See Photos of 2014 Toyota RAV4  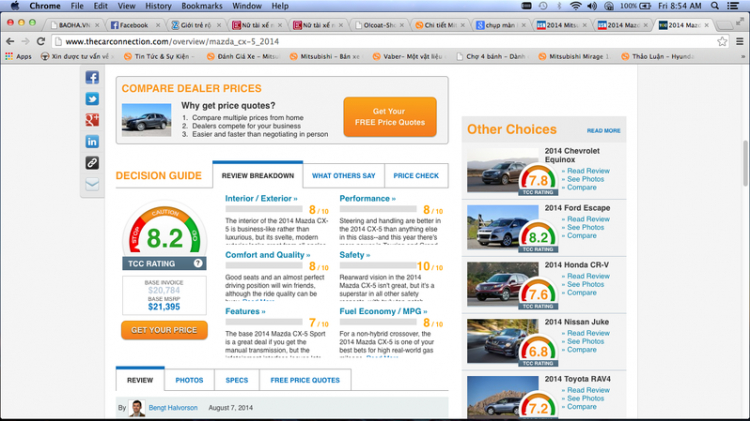[585, 398]
